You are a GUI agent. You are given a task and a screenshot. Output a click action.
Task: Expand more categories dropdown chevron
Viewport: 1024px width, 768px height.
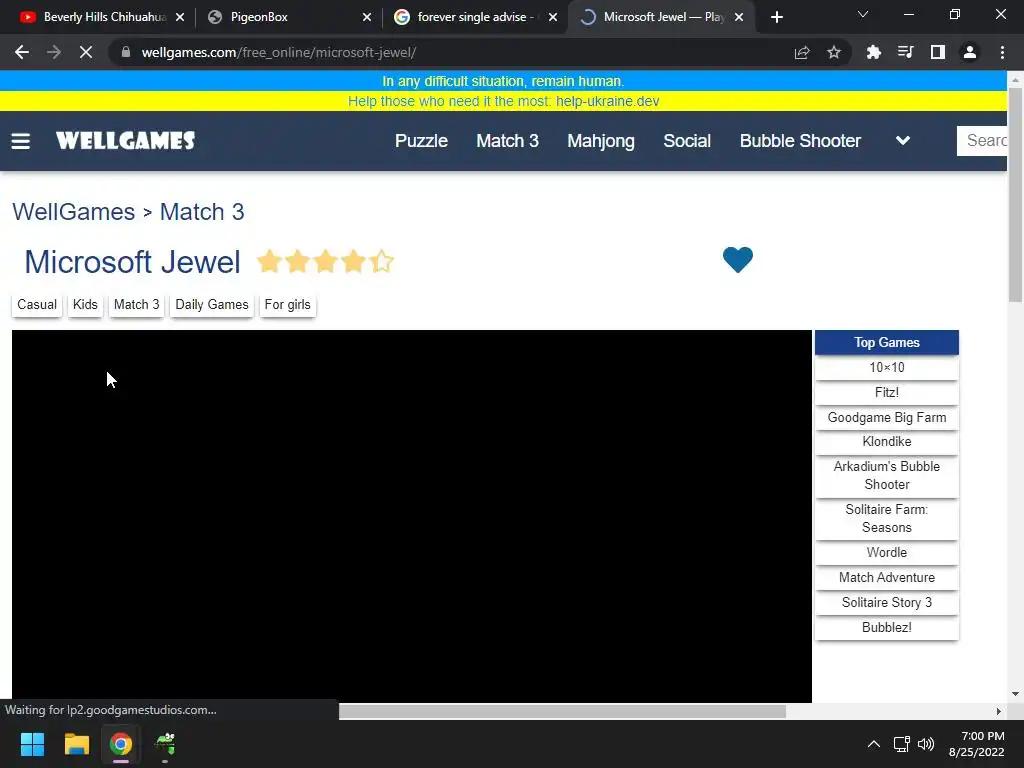coord(903,140)
